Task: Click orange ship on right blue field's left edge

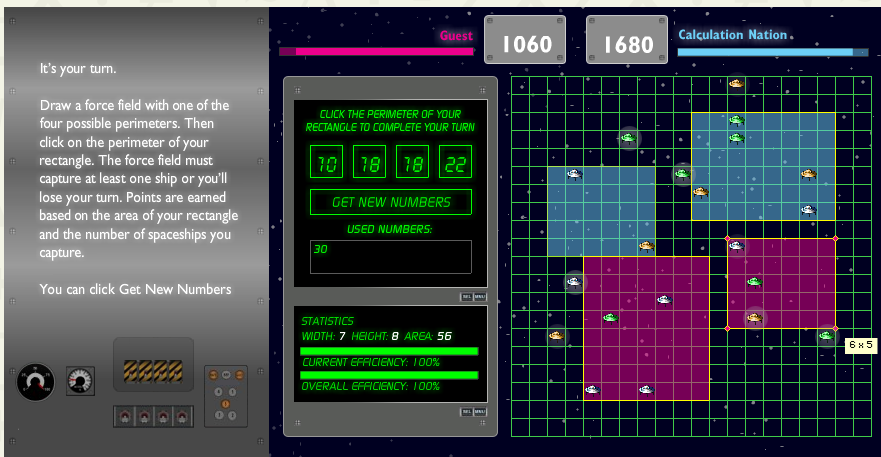Action: click(x=701, y=192)
